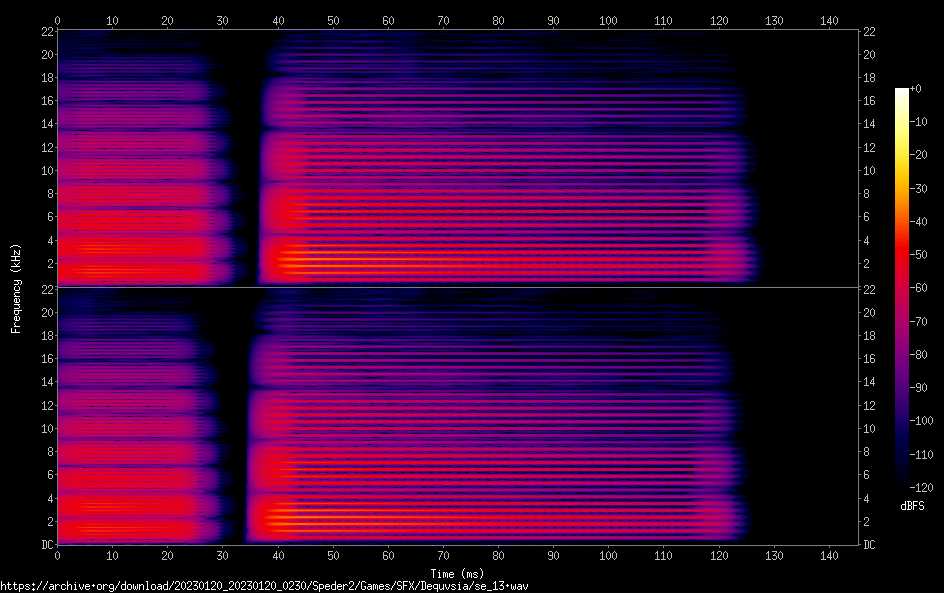Click the dBFS label under the color scale
The height and width of the screenshot is (593, 944).
[912, 506]
